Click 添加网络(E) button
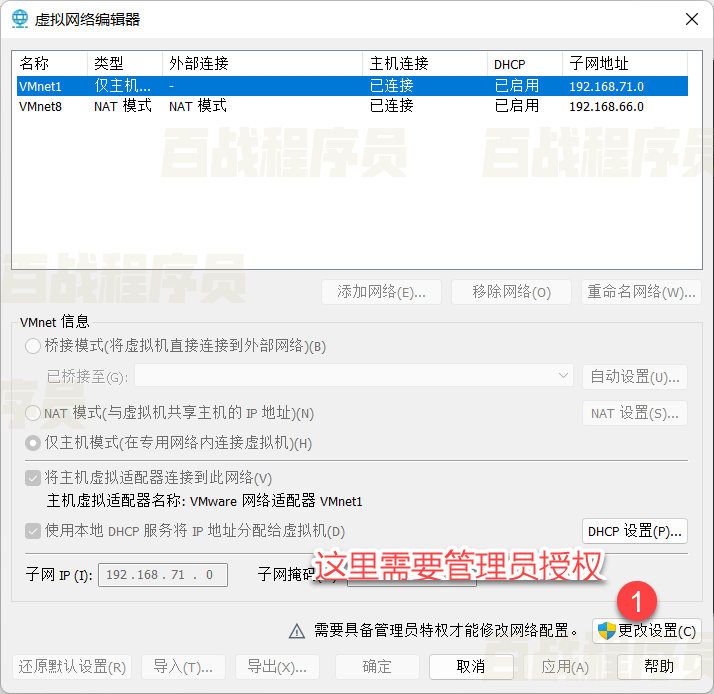This screenshot has height=694, width=714. tap(381, 292)
